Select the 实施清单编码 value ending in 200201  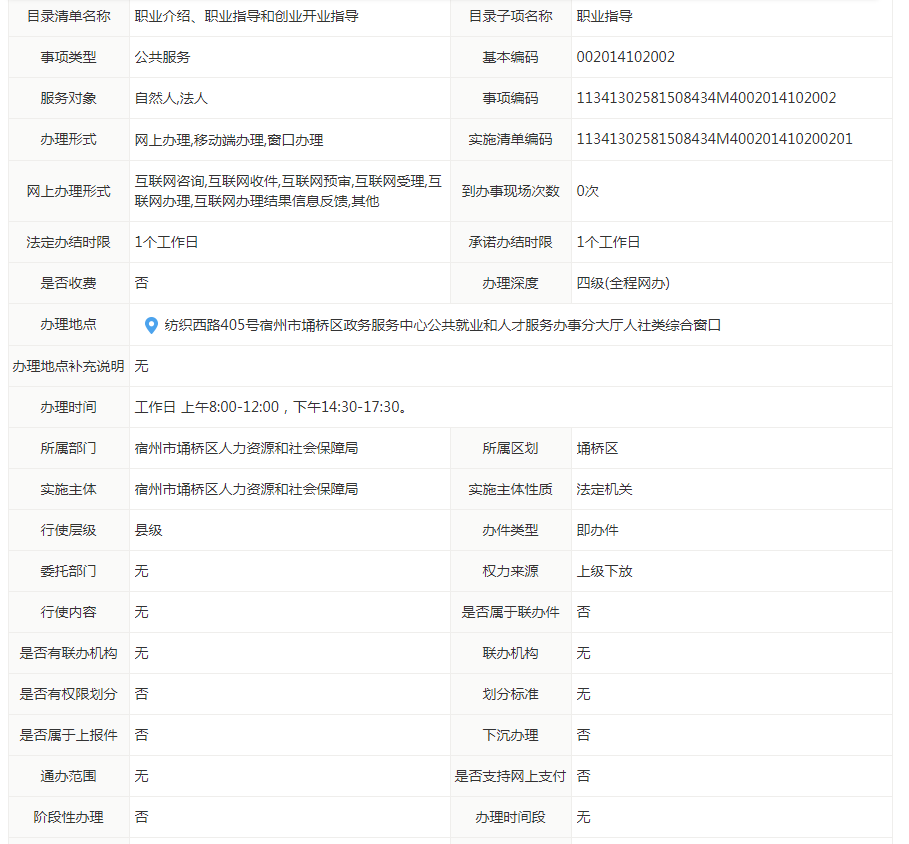pos(714,139)
